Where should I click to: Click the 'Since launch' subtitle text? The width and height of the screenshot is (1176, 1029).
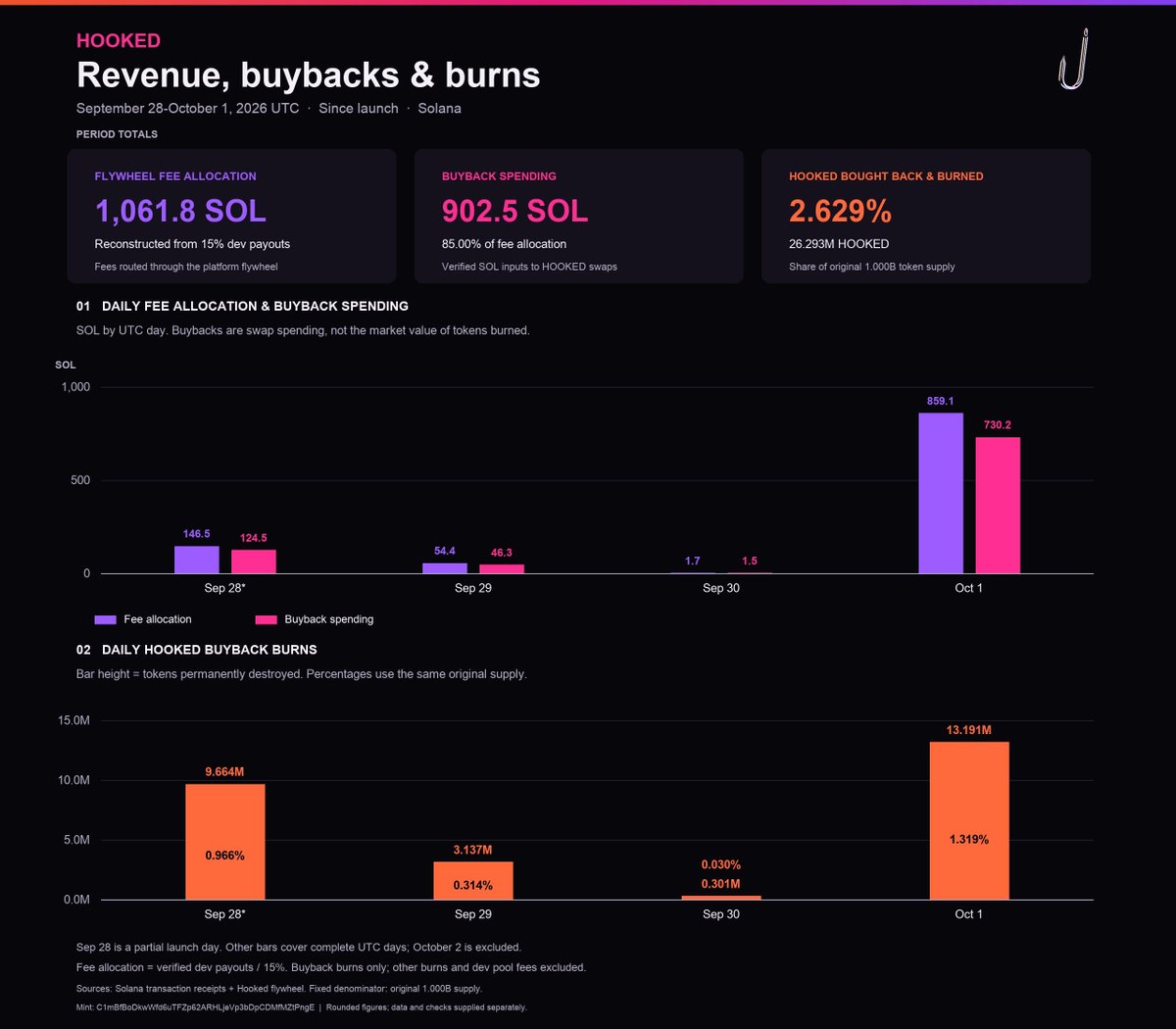pyautogui.click(x=359, y=108)
